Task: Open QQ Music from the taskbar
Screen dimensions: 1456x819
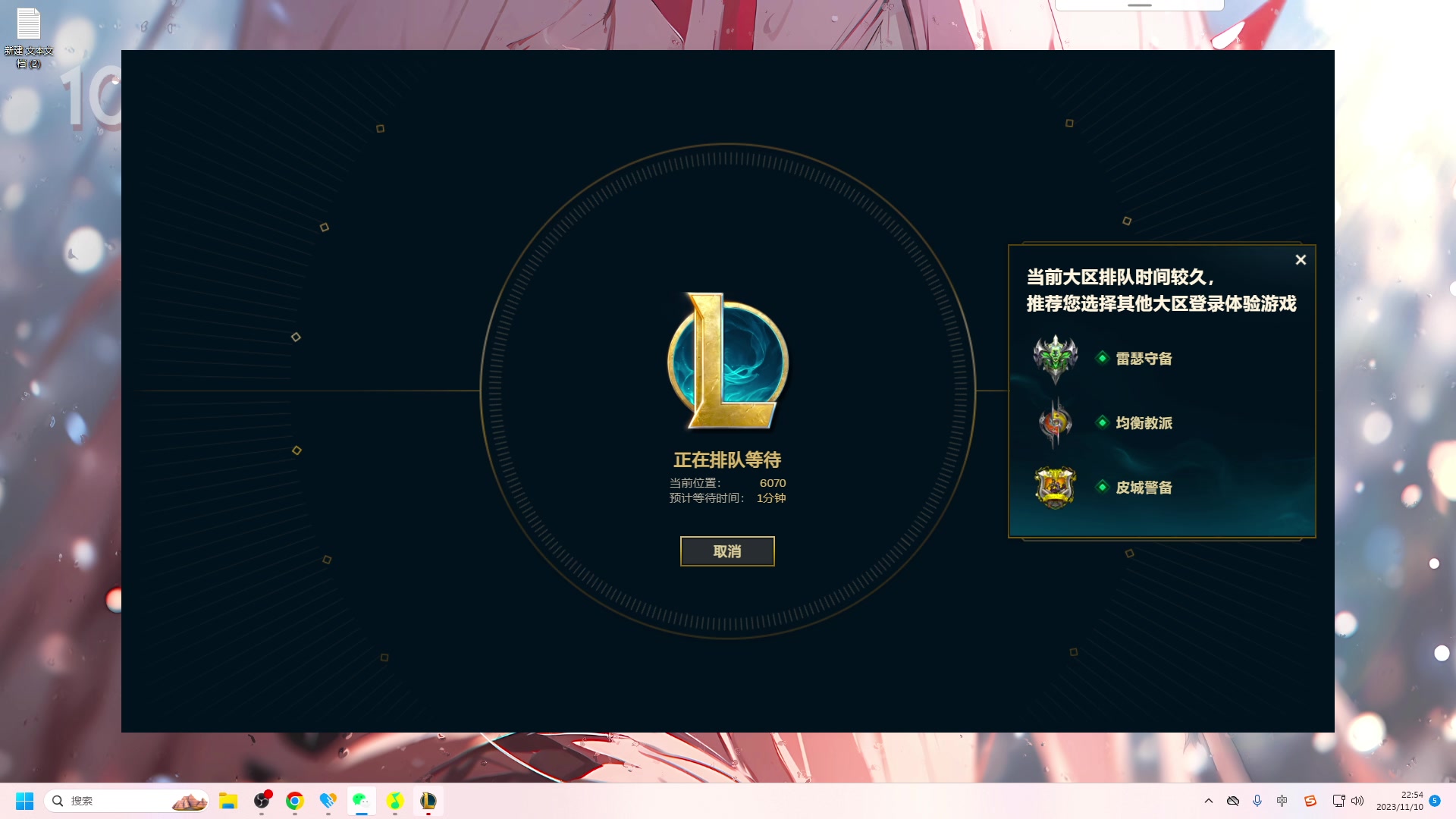Action: 395,801
